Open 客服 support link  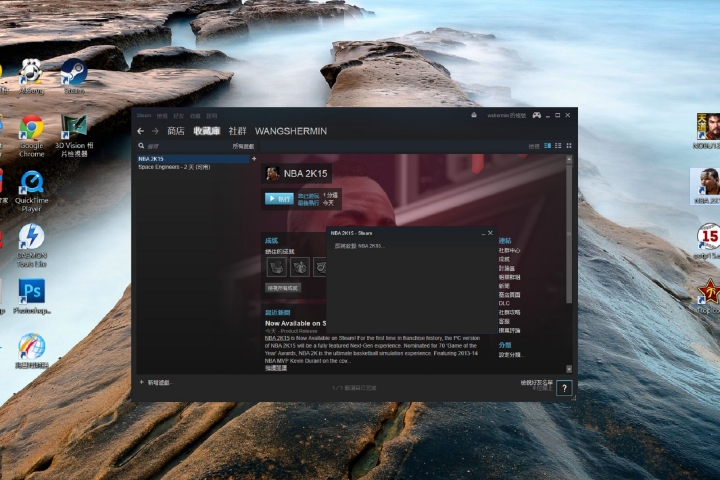504,321
